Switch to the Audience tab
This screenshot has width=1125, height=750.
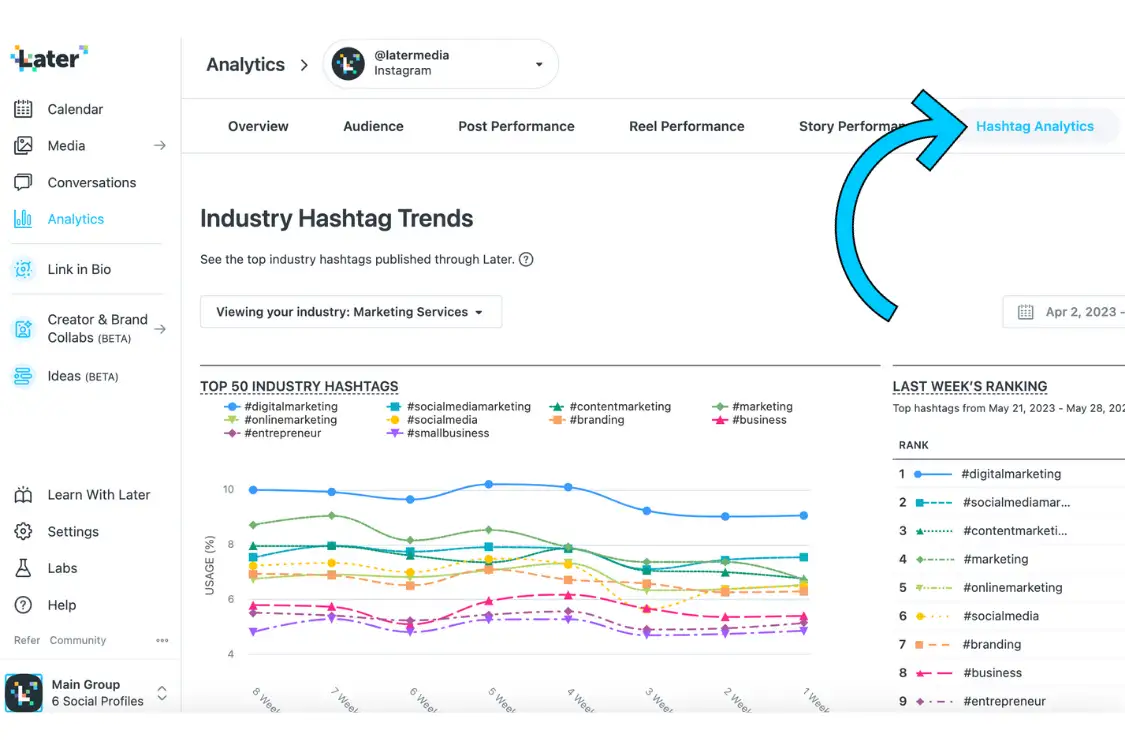point(373,126)
